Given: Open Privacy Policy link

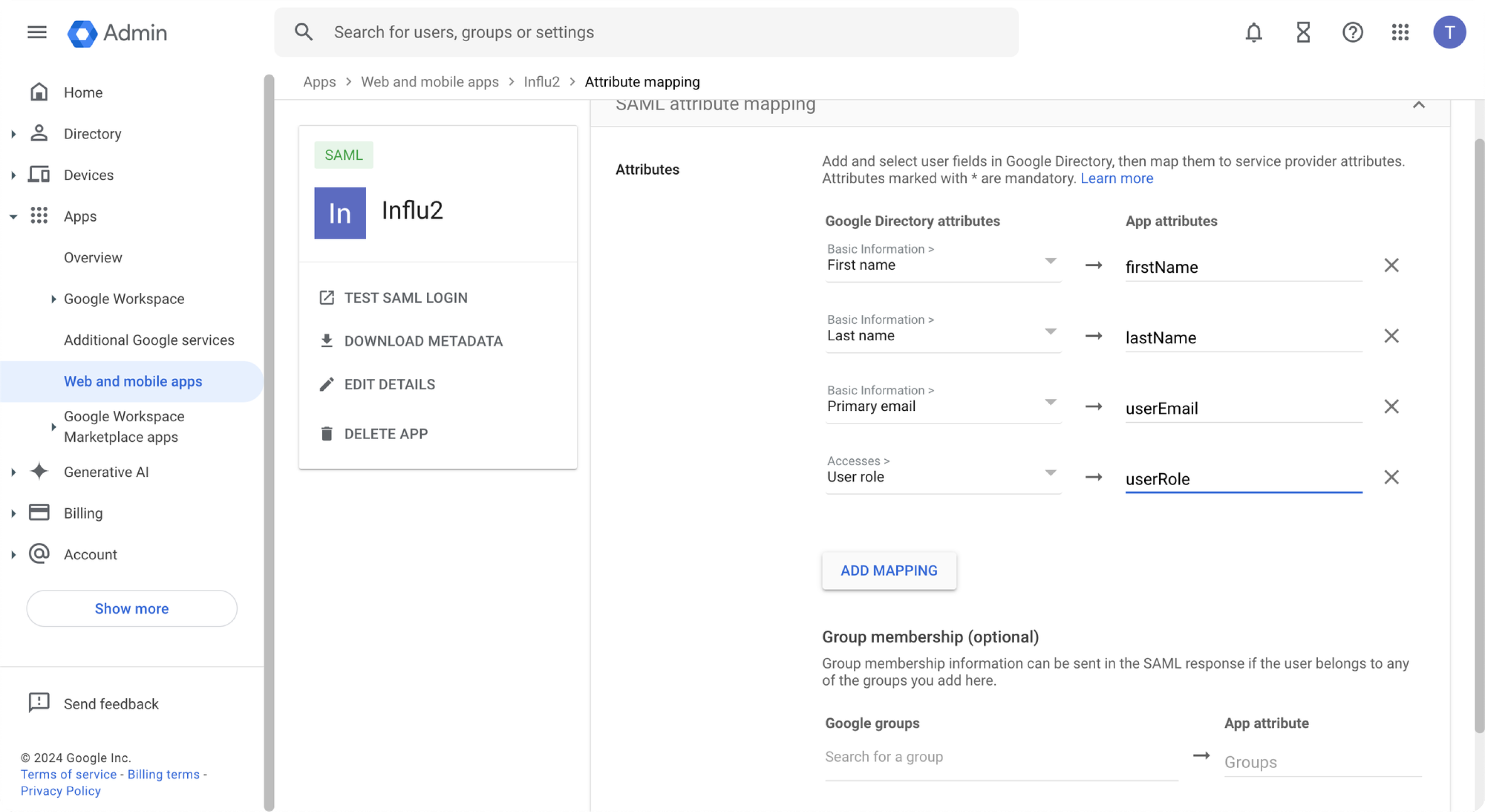Looking at the screenshot, I should tap(60, 791).
